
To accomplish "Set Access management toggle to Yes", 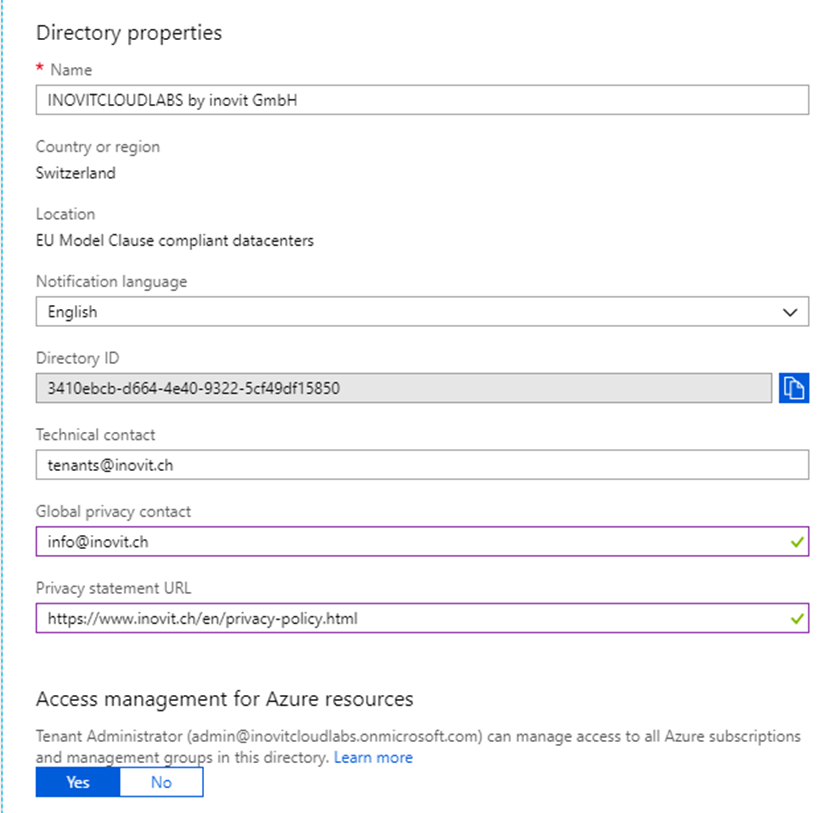I will (78, 782).
